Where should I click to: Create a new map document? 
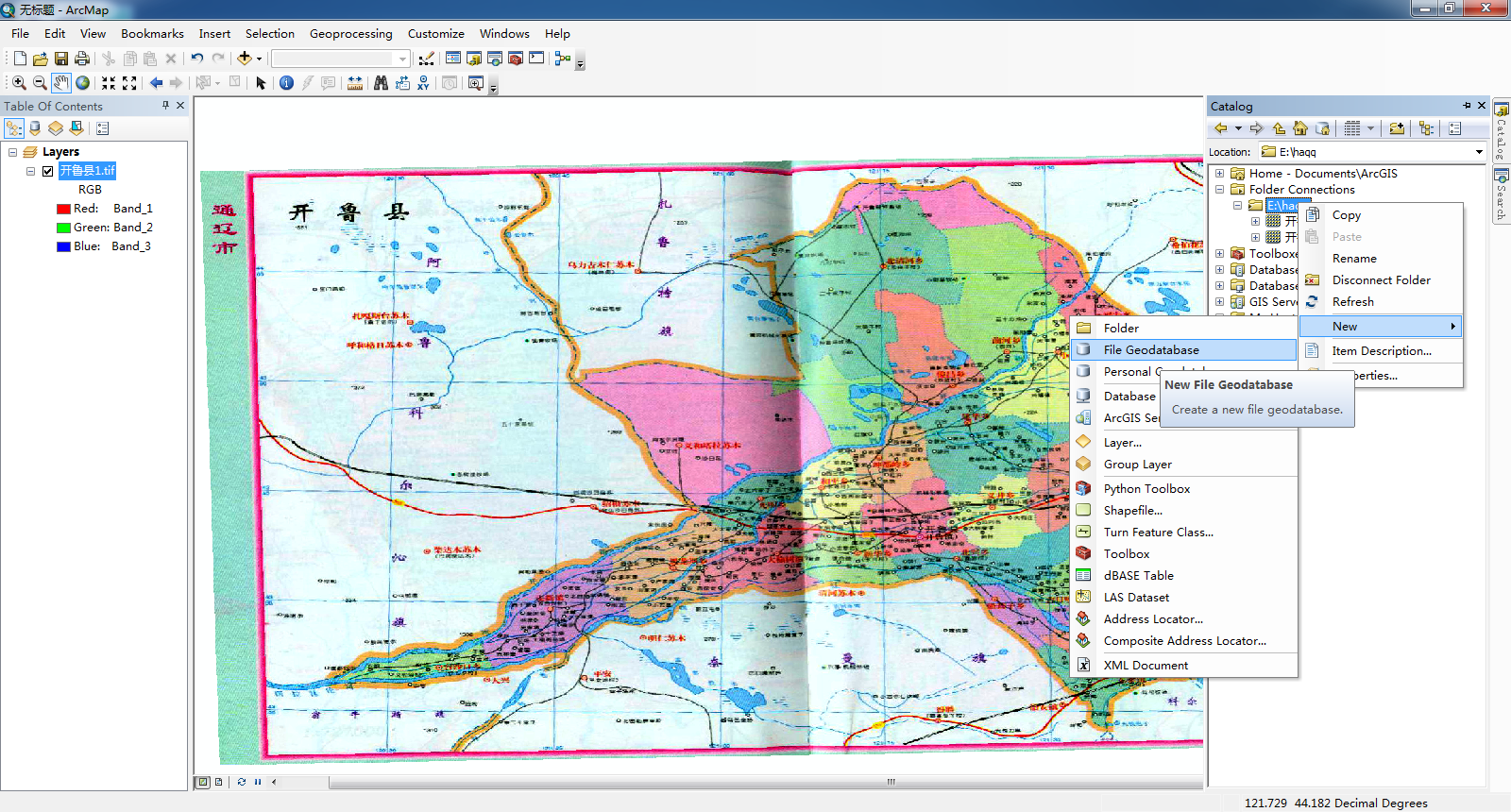(x=20, y=59)
